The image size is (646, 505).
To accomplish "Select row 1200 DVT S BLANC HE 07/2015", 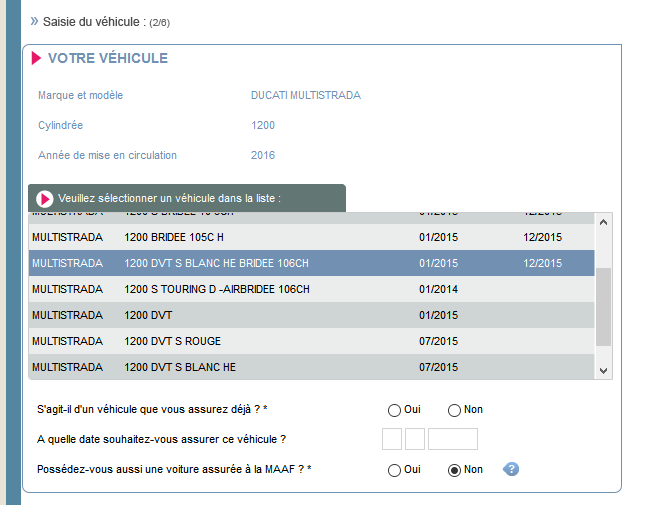I will click(x=311, y=367).
